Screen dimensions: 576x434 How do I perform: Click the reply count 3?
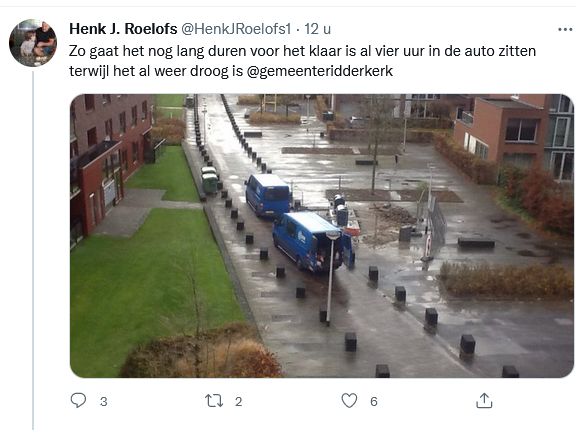point(104,402)
